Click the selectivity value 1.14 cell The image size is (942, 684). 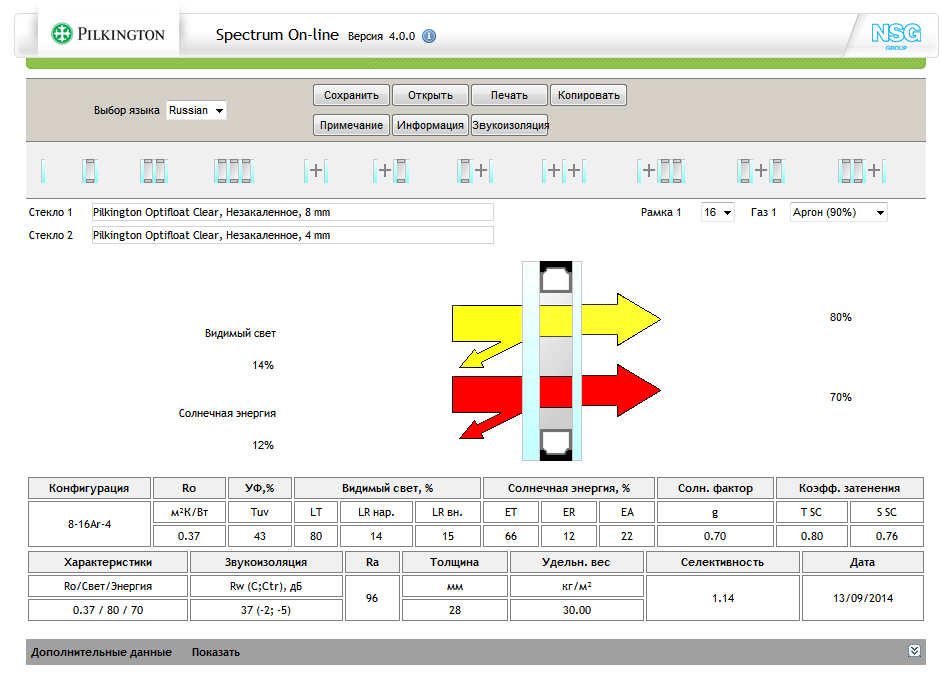tap(723, 598)
